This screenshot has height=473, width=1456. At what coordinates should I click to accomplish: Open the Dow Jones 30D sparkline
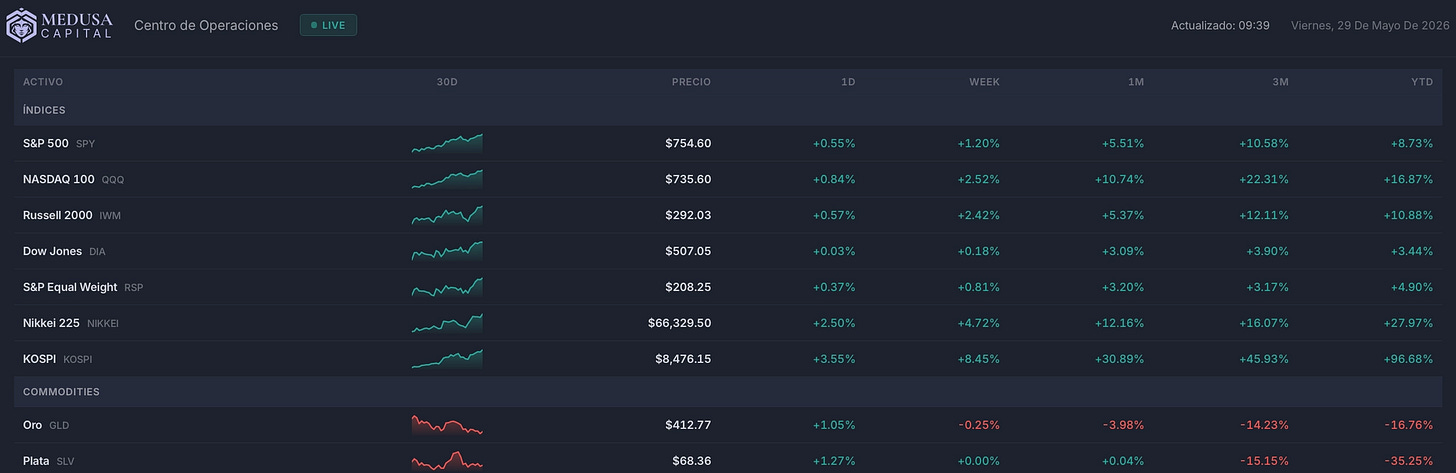pos(447,251)
